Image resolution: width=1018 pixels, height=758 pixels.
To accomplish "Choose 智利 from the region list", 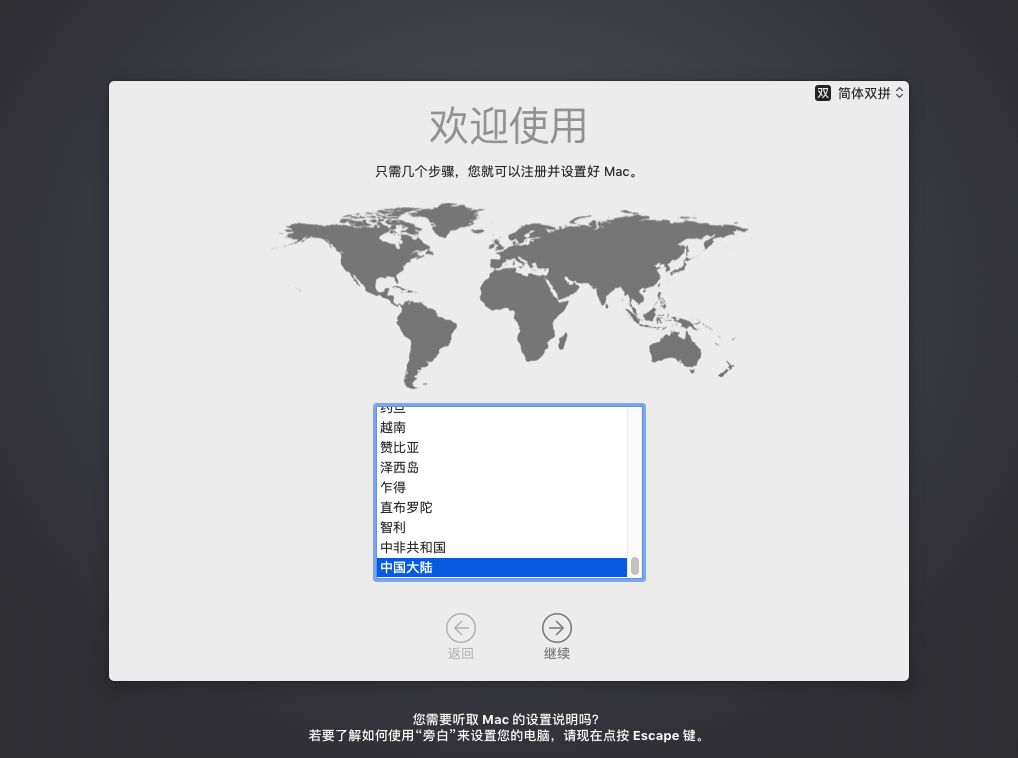I will [x=393, y=527].
